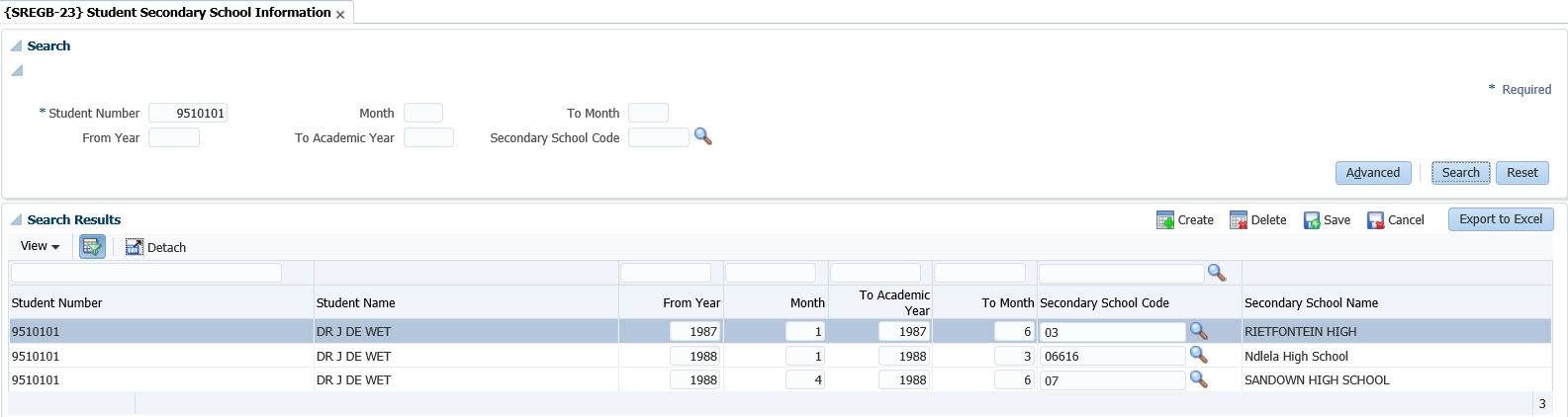The width and height of the screenshot is (1568, 417).
Task: Click the Secondary School Code search lookup icon
Action: pyautogui.click(x=702, y=136)
